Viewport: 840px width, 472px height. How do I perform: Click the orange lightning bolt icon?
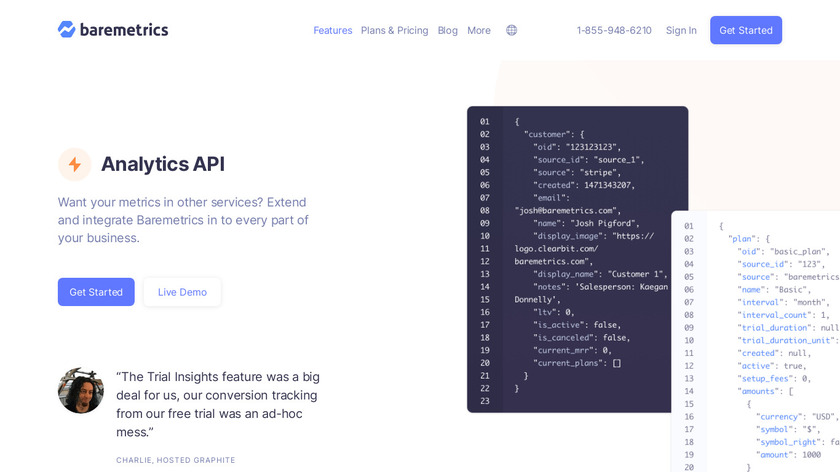pyautogui.click(x=75, y=164)
